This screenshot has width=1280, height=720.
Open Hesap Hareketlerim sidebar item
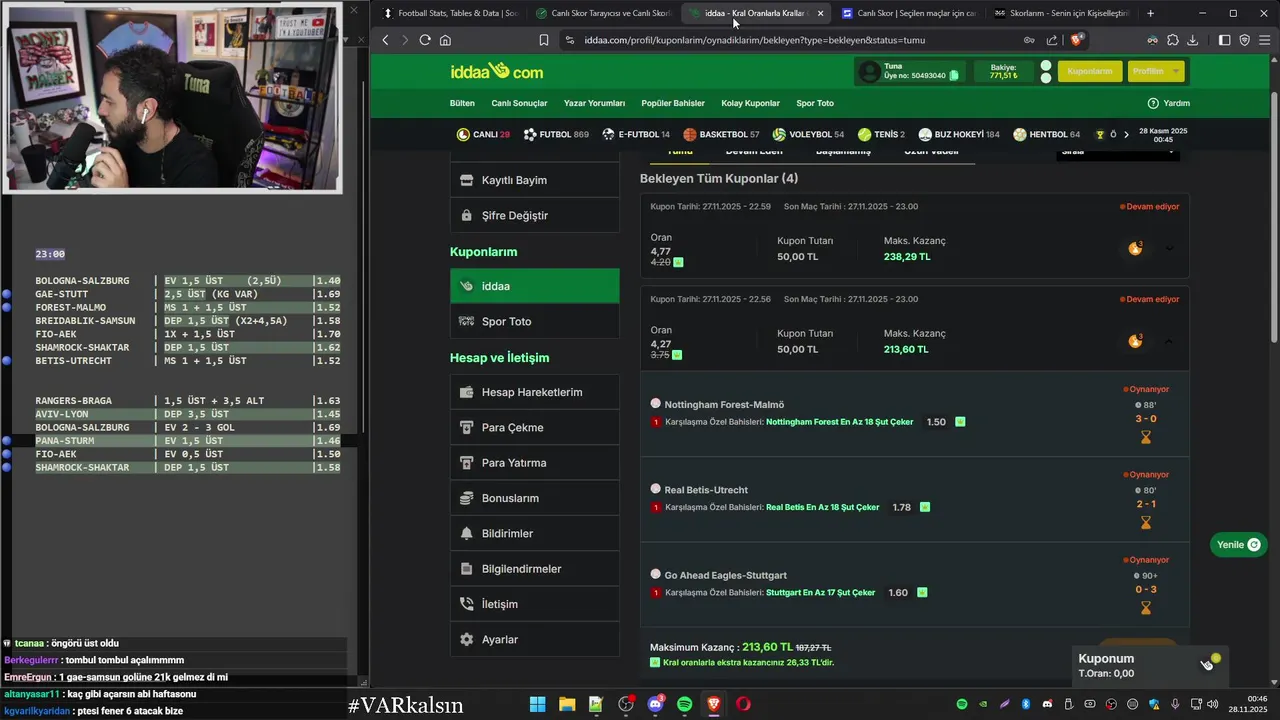point(535,392)
